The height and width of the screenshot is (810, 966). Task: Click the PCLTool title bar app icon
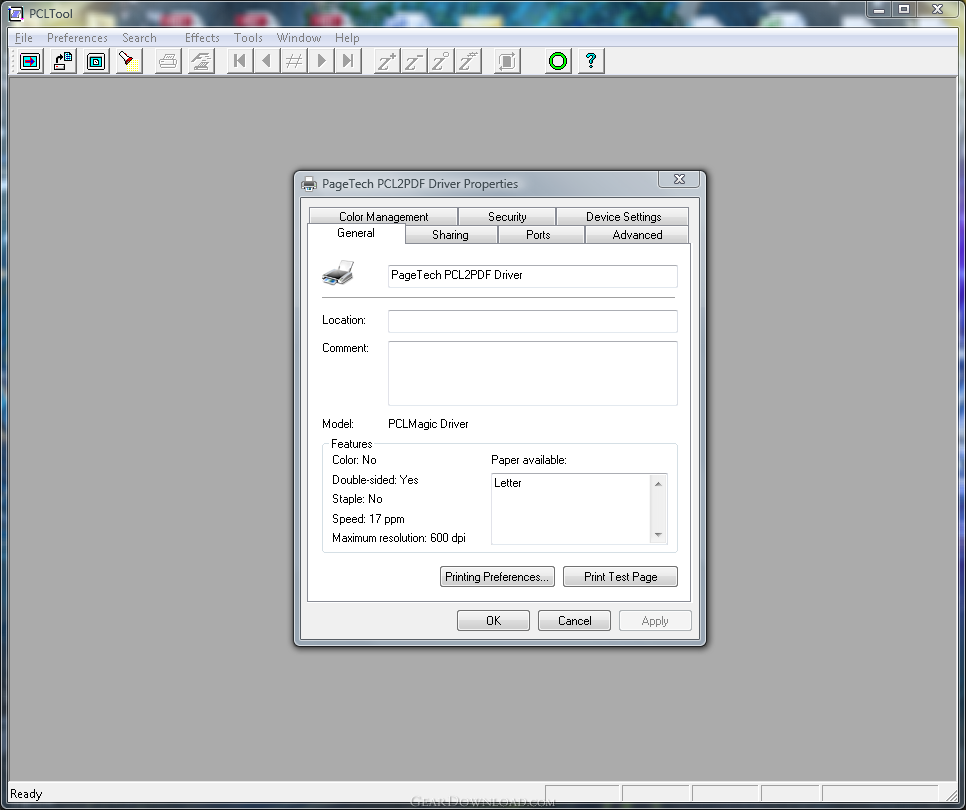tap(16, 13)
